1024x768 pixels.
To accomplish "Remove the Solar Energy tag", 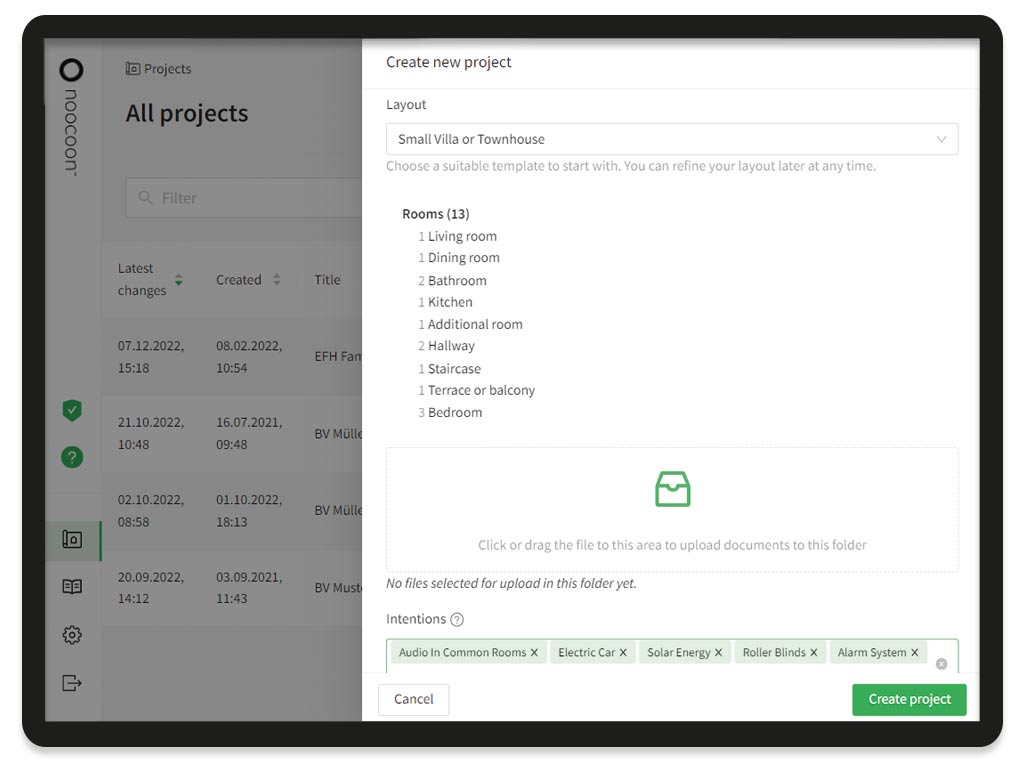I will pyautogui.click(x=718, y=653).
